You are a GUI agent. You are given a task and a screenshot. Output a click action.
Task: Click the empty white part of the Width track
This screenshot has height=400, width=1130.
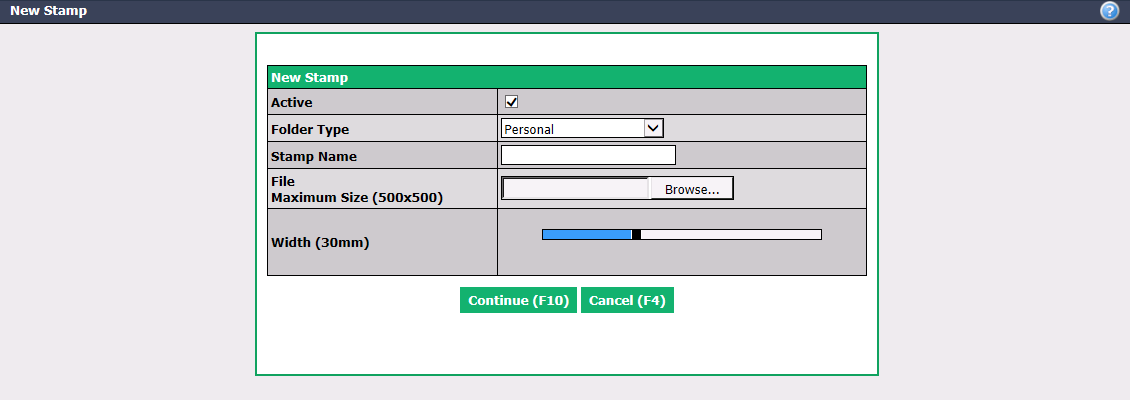click(x=731, y=234)
